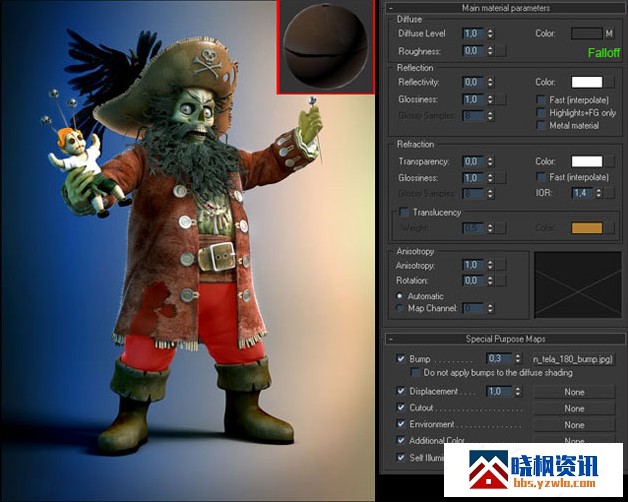Click the Reflectivity spinner arrows
Image resolution: width=628 pixels, height=502 pixels.
tap(490, 82)
